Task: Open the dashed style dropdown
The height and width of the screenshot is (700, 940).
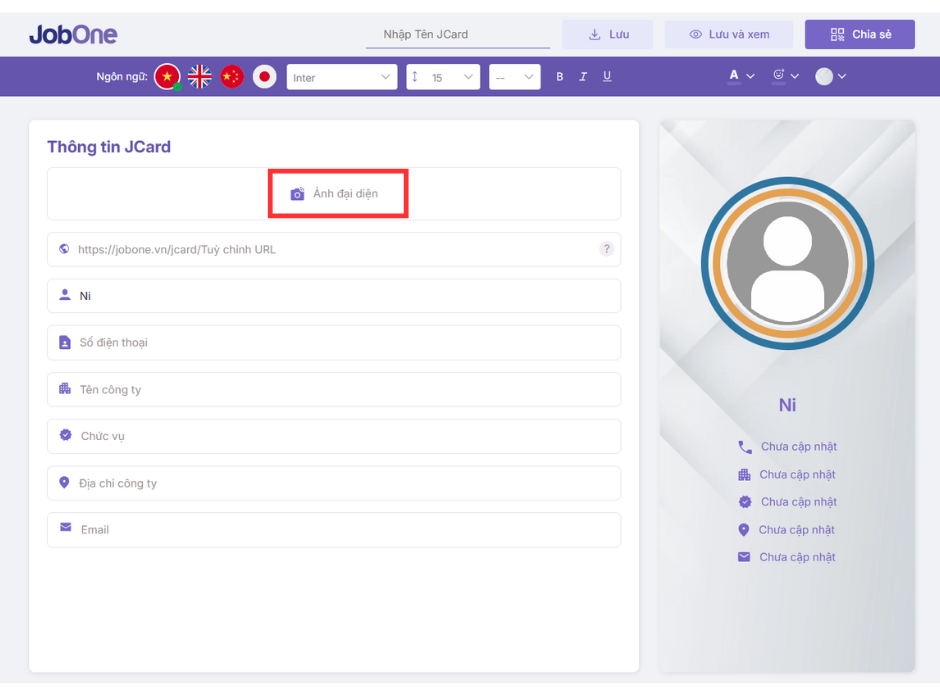Action: 514,77
